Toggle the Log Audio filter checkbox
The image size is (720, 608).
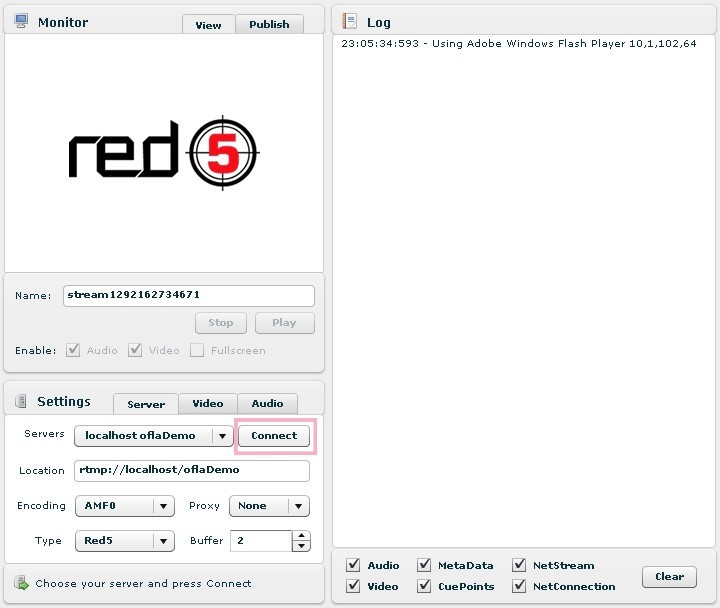coord(353,565)
